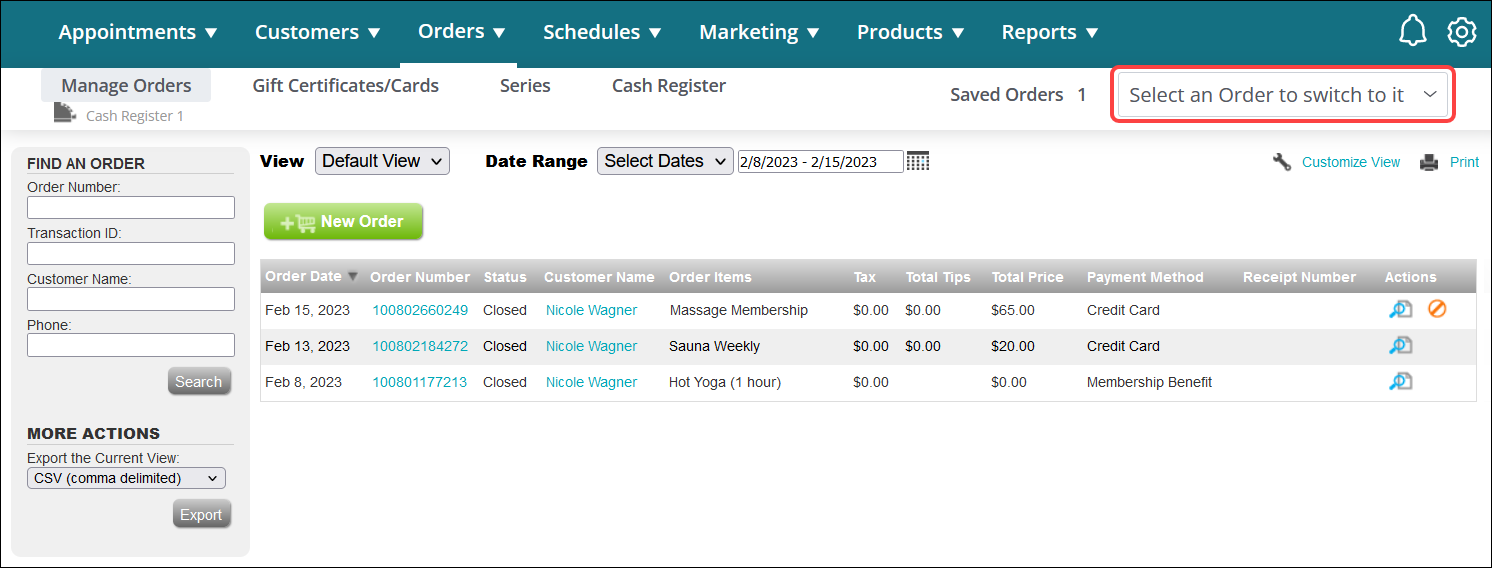Click the calendar date picker icon
1492x568 pixels.
click(x=918, y=160)
